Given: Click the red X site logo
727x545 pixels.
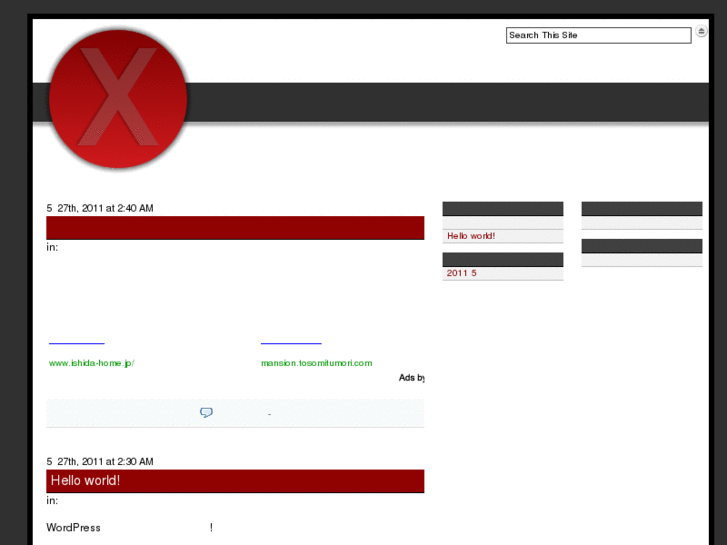Looking at the screenshot, I should [118, 99].
